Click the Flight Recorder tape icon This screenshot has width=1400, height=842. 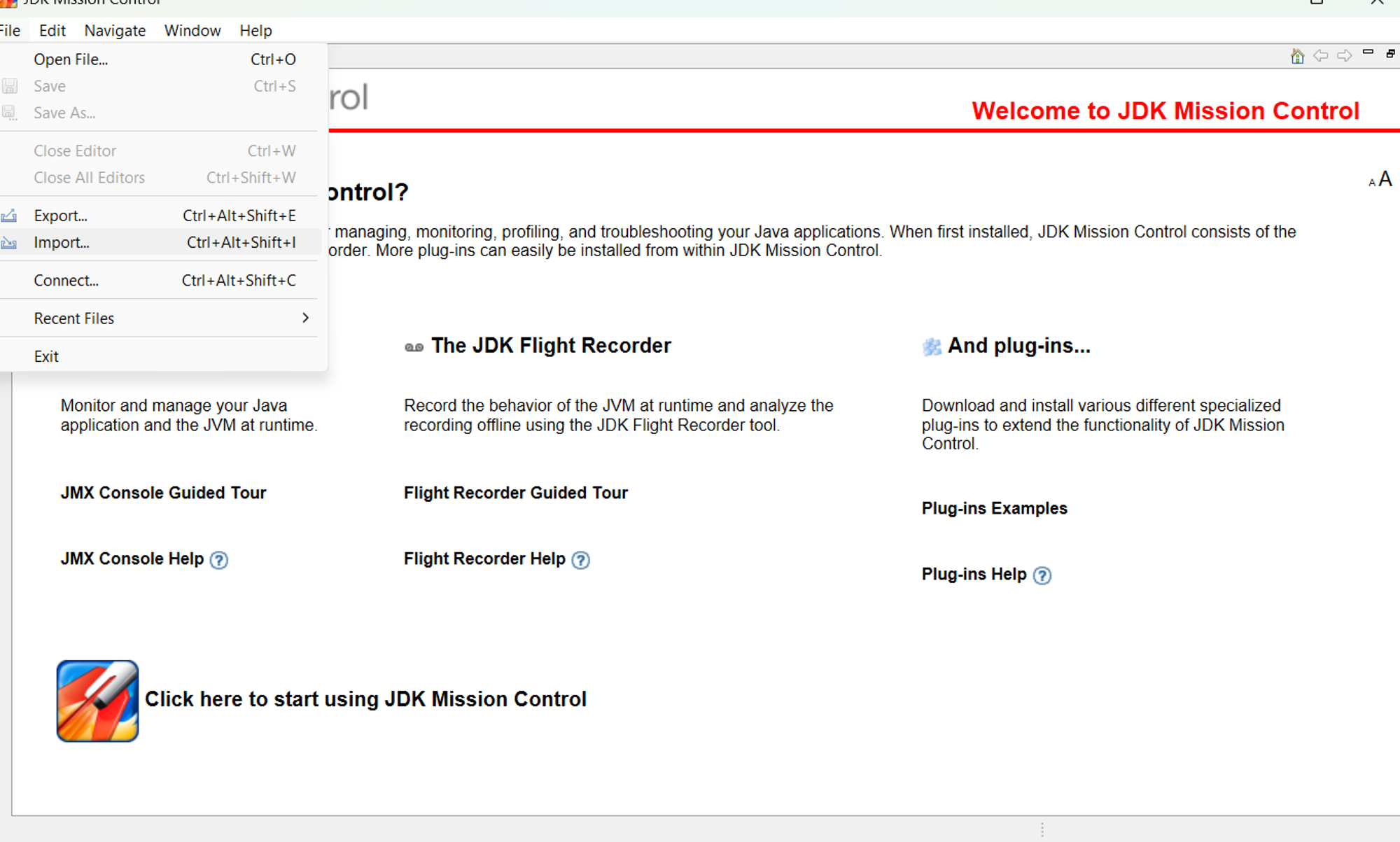coord(414,347)
